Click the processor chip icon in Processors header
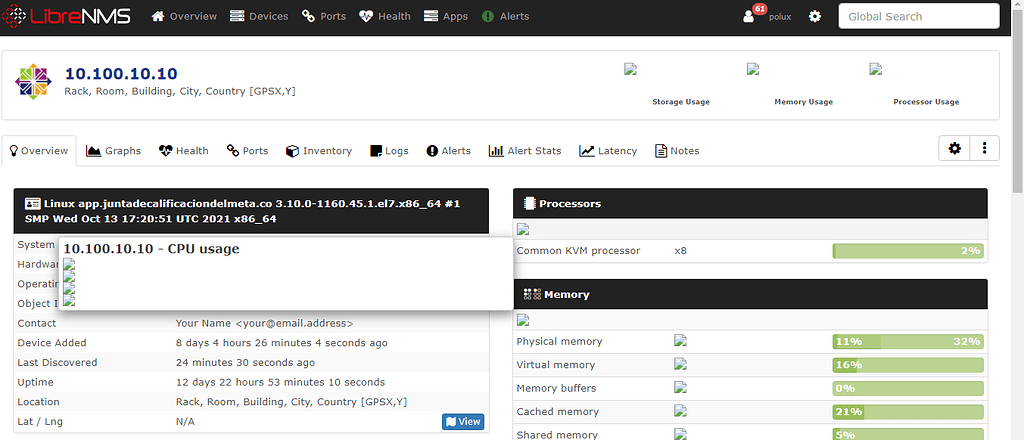The width and height of the screenshot is (1024, 440). 530,204
